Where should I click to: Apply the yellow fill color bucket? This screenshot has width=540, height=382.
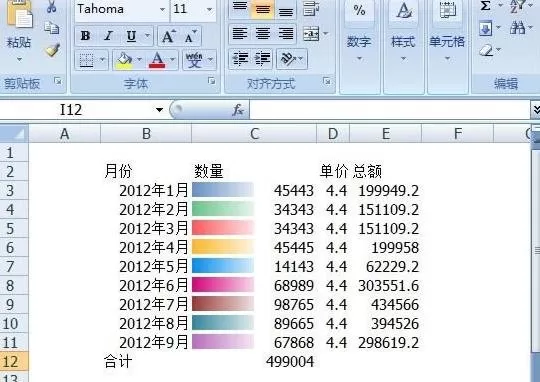[124, 60]
